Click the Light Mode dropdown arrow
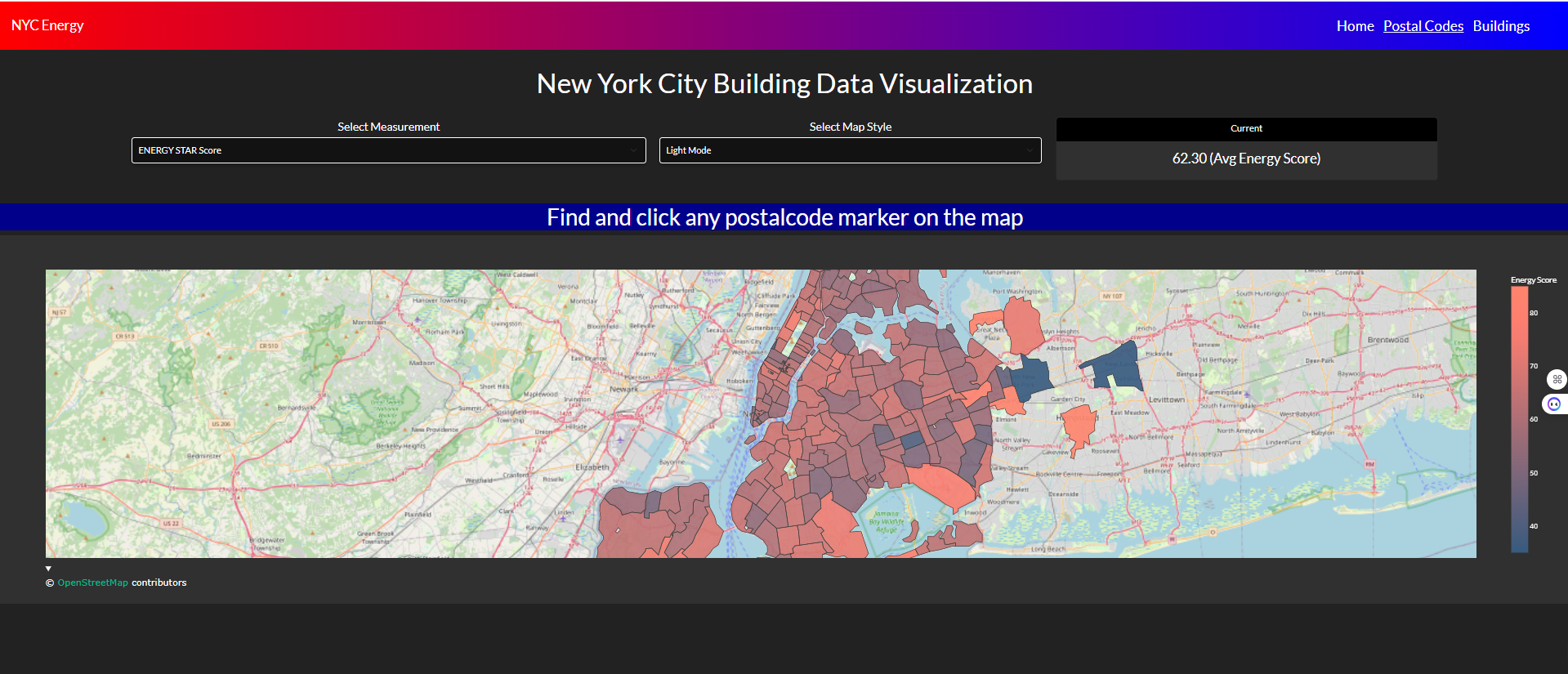This screenshot has width=1568, height=674. (1029, 150)
